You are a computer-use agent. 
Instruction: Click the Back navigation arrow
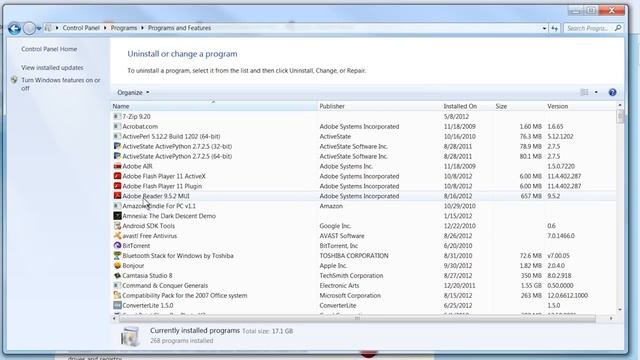(x=14, y=29)
